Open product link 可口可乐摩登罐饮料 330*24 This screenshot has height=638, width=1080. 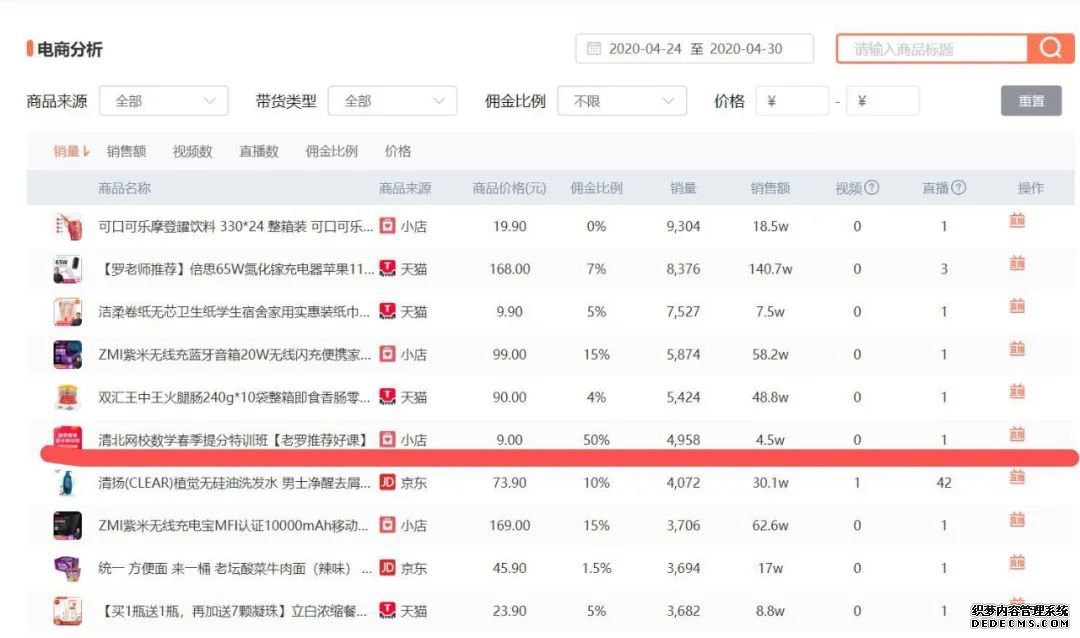tap(236, 226)
